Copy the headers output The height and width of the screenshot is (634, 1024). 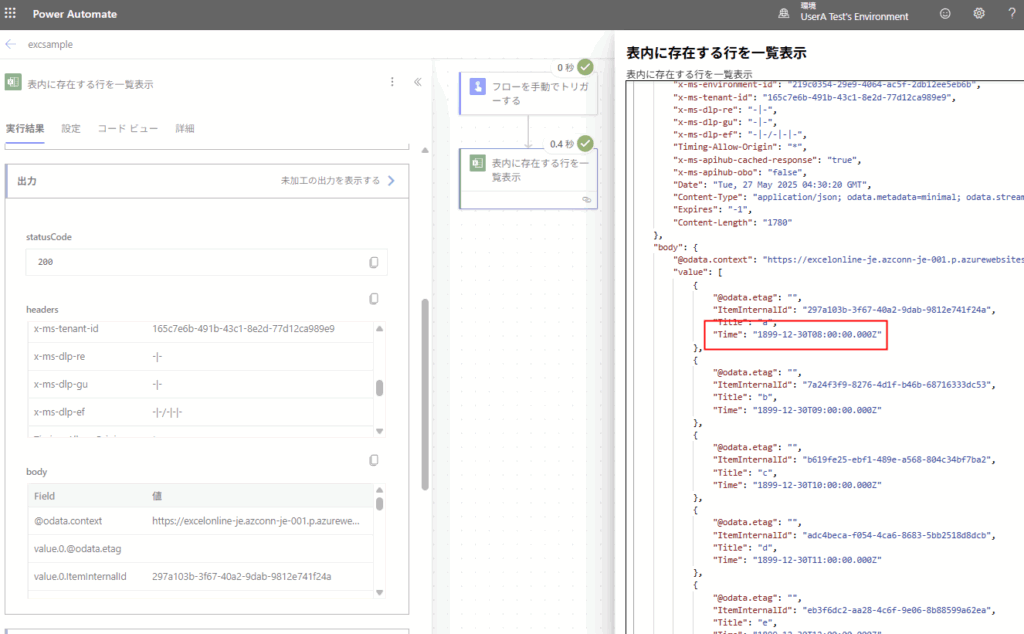coord(373,299)
